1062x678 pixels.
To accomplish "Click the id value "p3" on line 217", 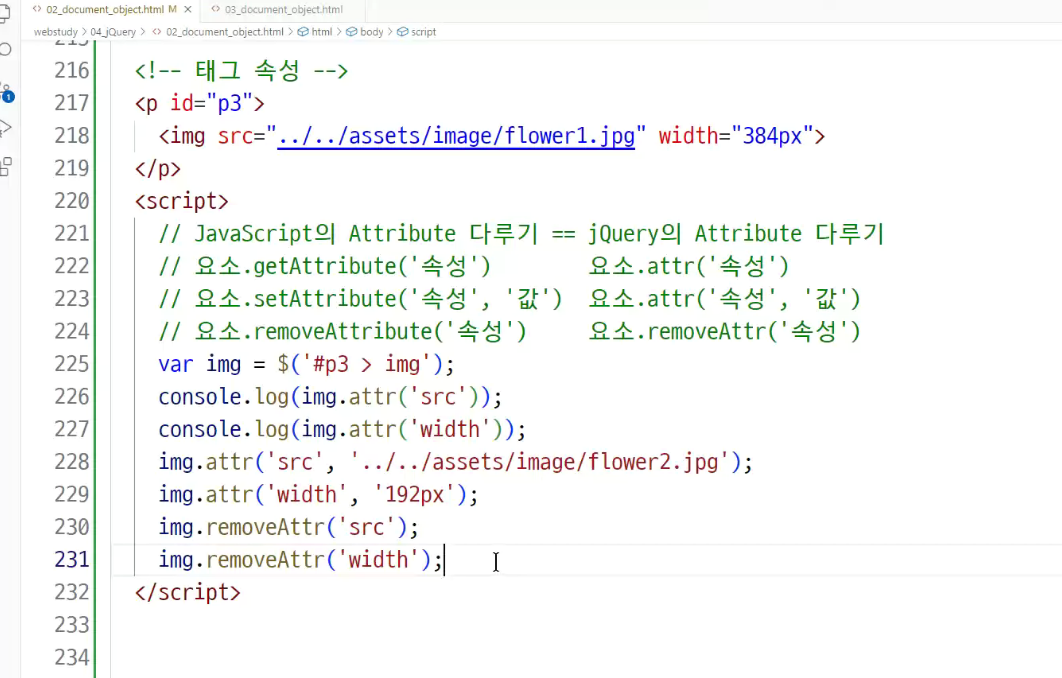I will click(x=229, y=103).
